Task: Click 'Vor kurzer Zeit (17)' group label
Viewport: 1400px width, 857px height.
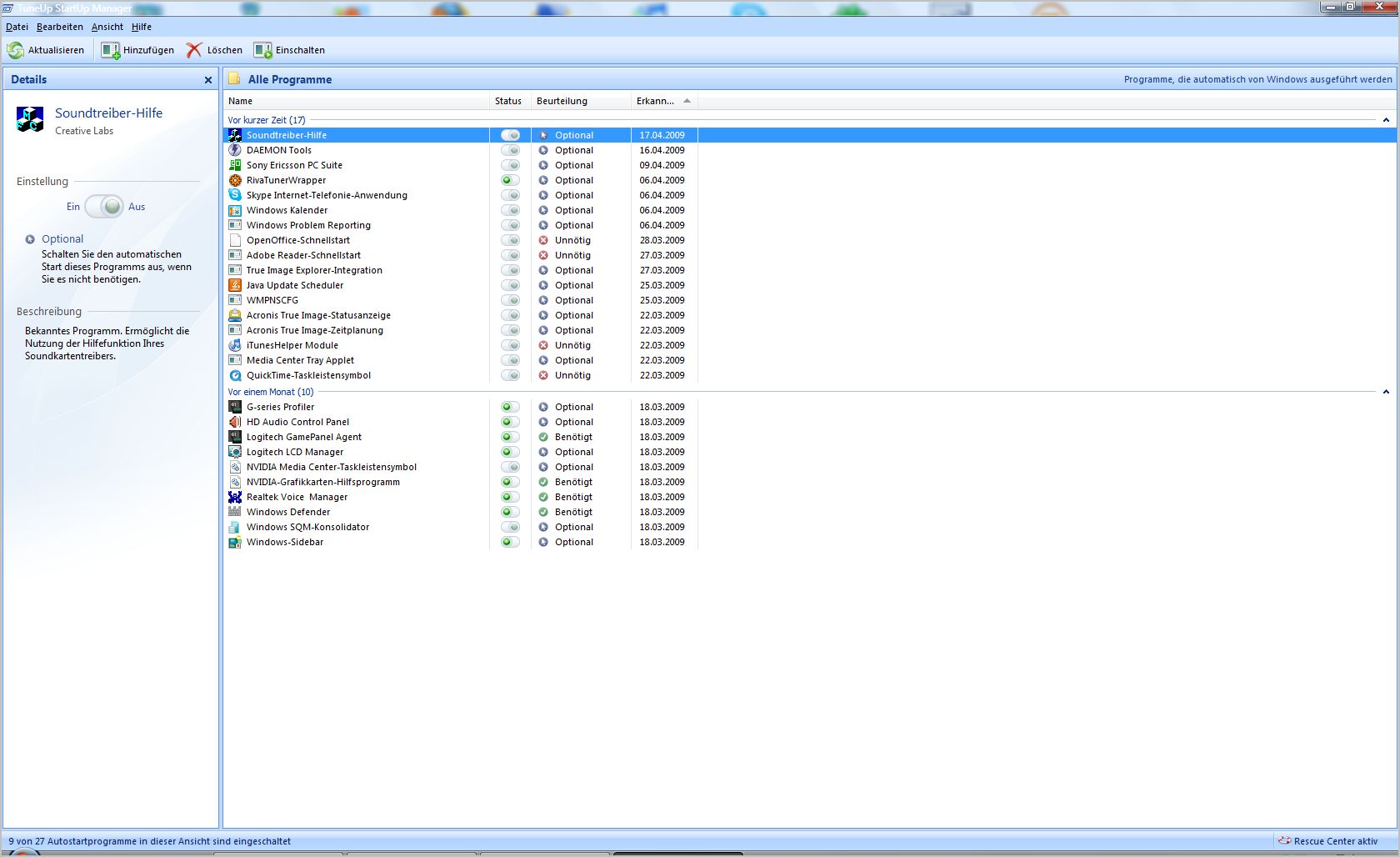Action: (x=267, y=120)
